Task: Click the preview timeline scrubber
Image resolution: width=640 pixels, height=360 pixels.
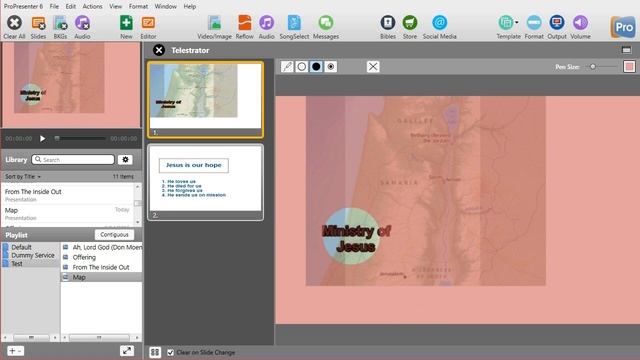Action: tap(57, 138)
